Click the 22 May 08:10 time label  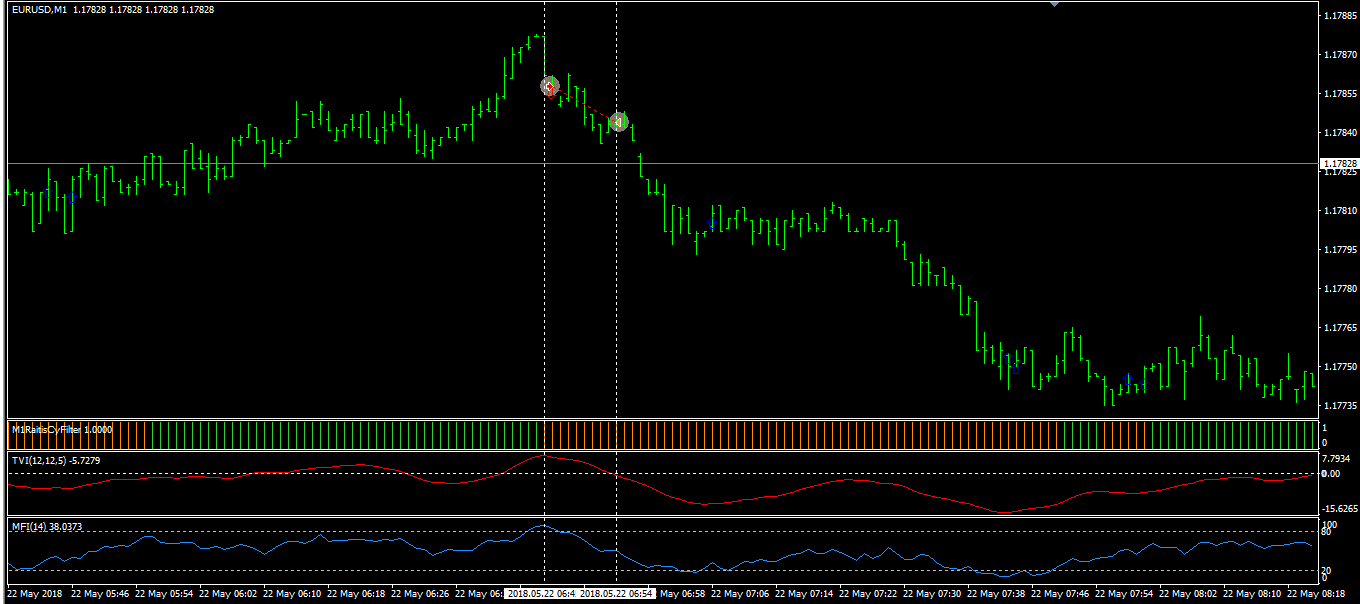tap(1251, 594)
